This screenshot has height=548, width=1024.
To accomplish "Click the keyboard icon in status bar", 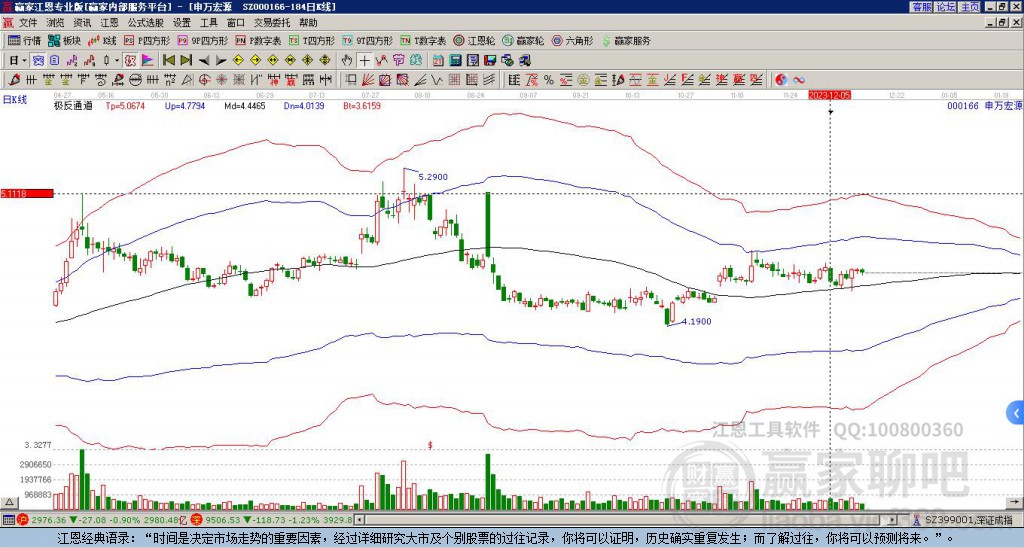I will (8, 520).
